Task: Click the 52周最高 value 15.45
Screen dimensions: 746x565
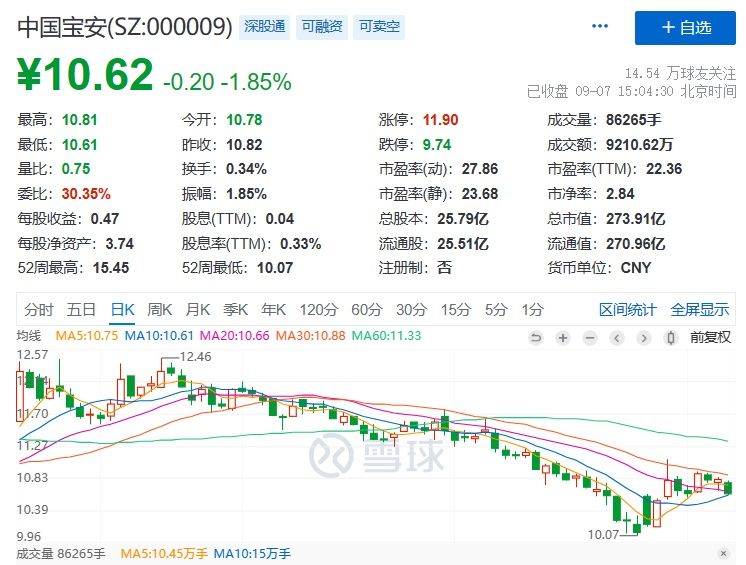Action: coord(111,268)
